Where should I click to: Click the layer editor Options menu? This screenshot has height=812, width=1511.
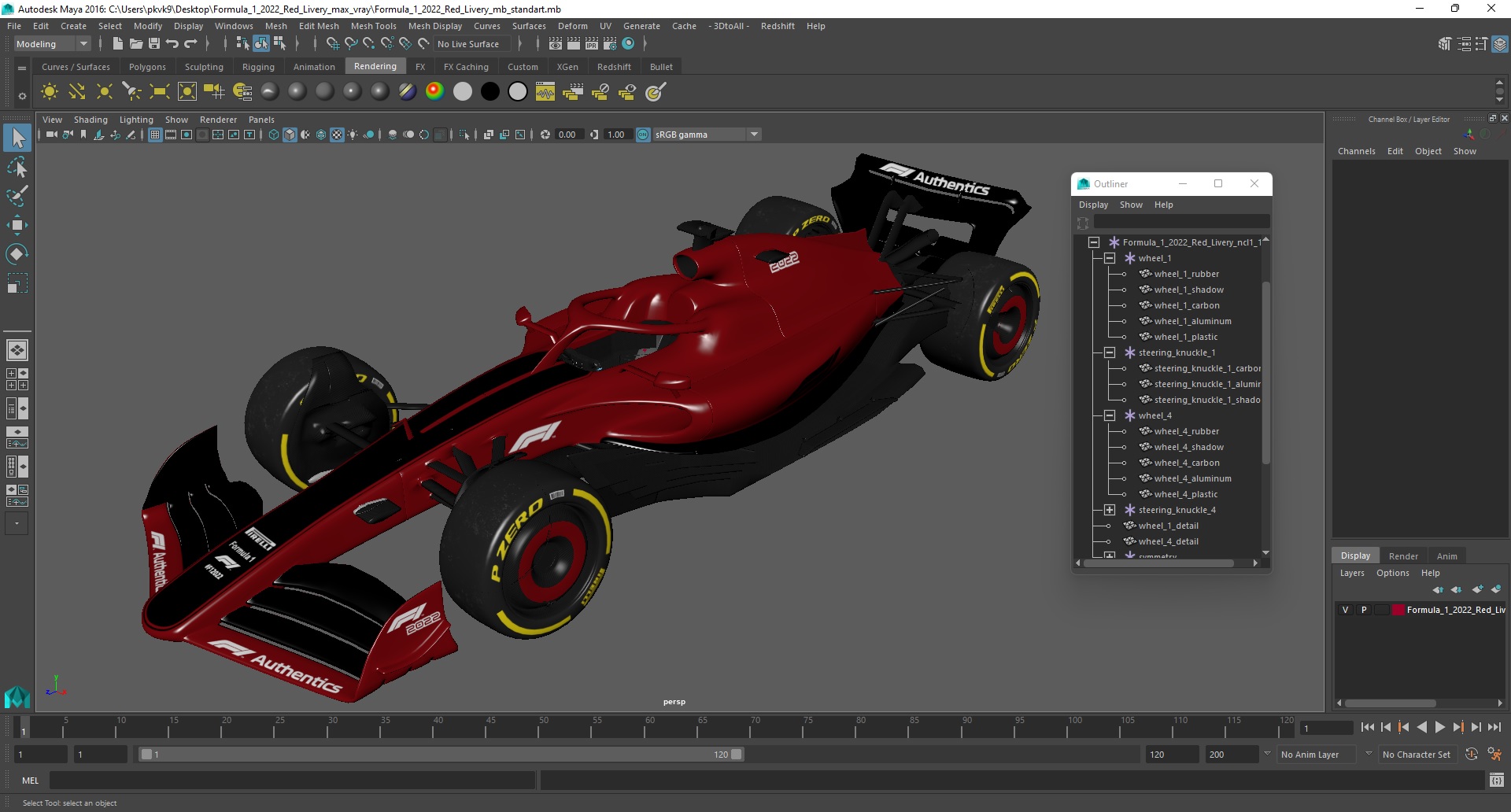(x=1392, y=573)
